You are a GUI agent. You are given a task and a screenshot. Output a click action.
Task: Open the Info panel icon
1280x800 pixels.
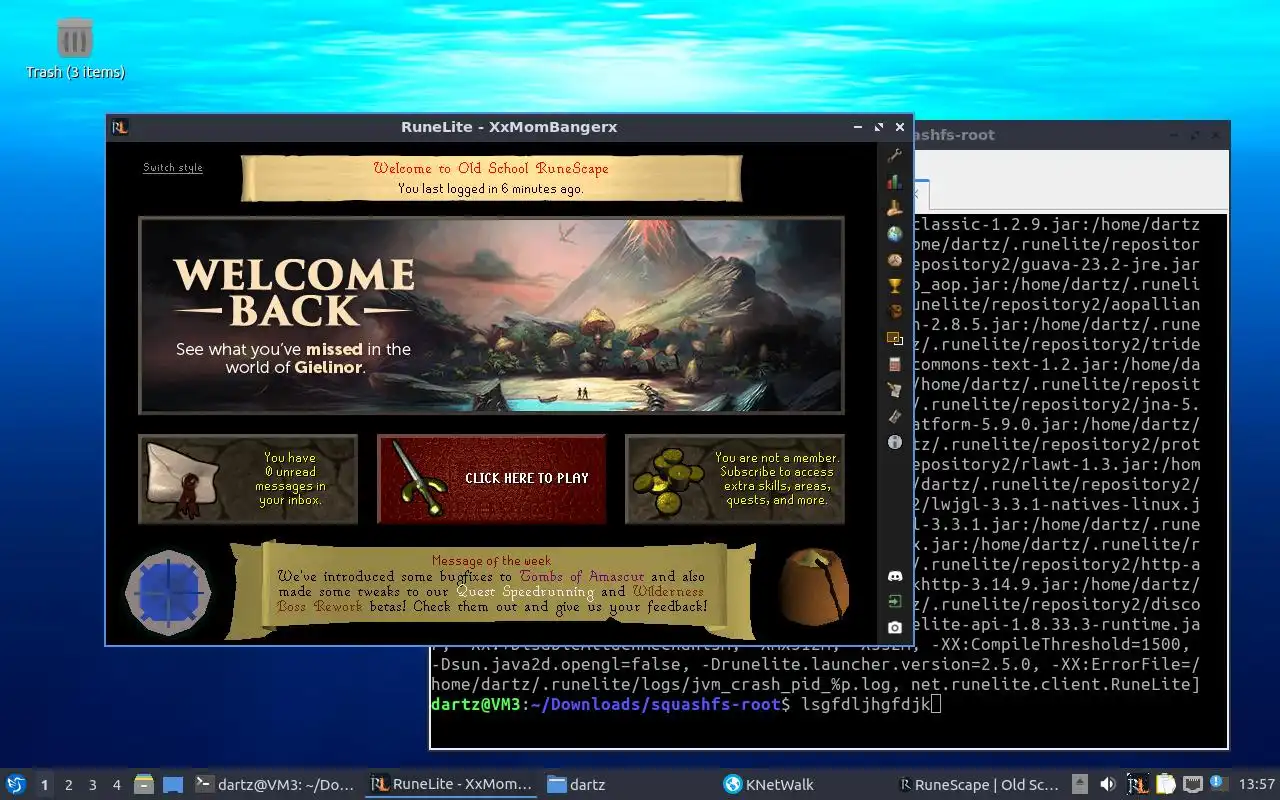[x=894, y=442]
